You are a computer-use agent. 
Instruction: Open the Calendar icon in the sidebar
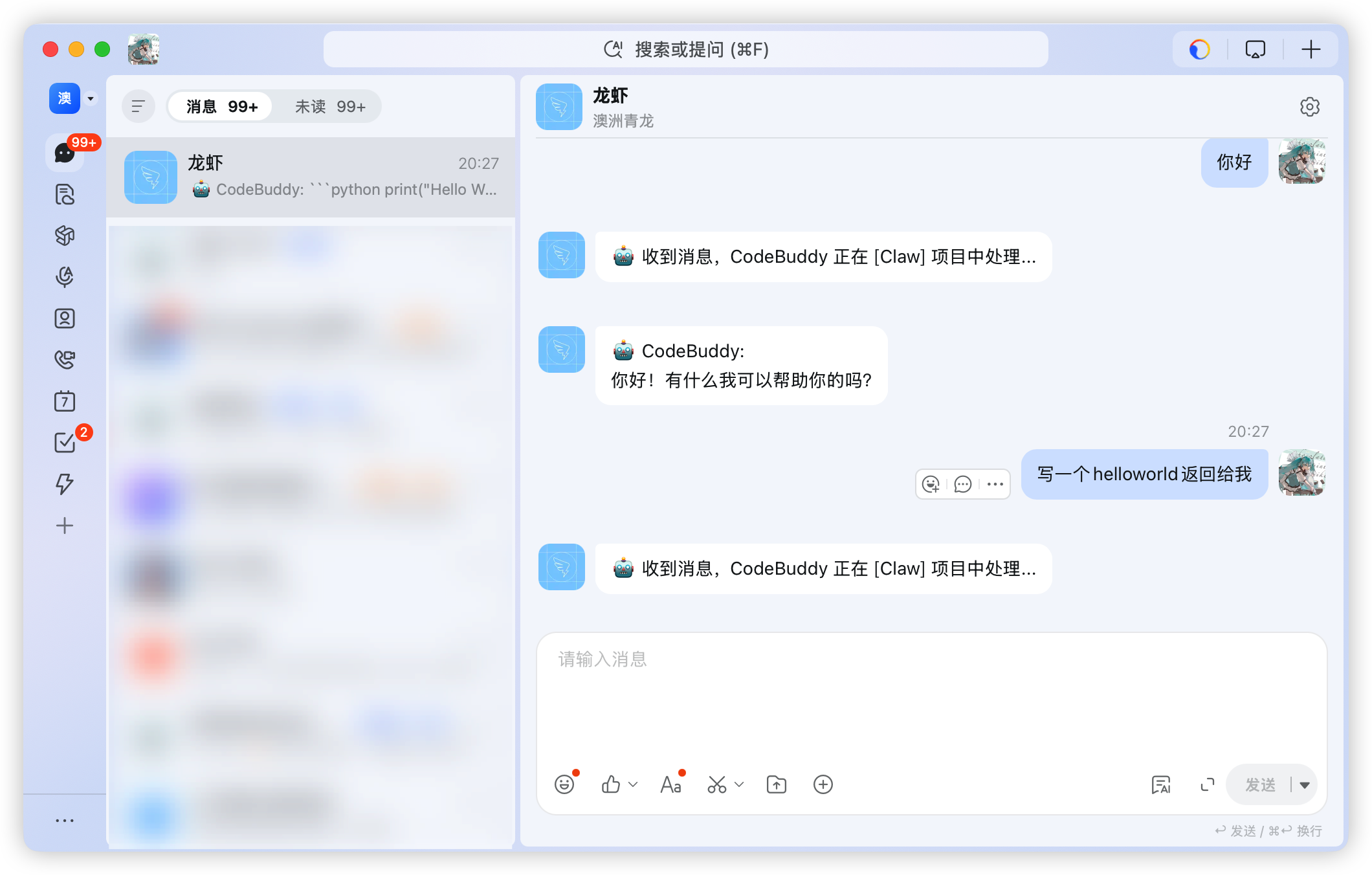(64, 401)
